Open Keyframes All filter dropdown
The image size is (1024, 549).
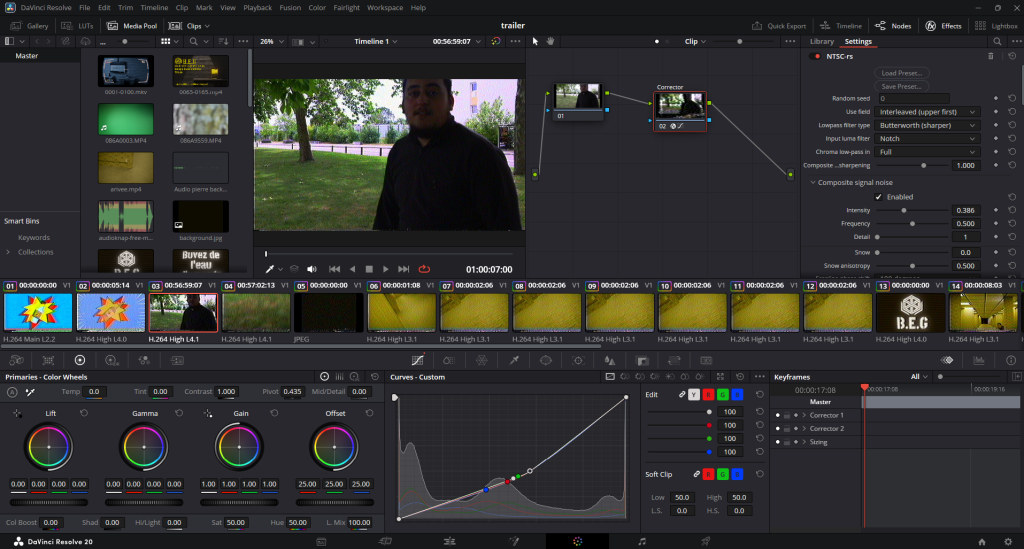pyautogui.click(x=919, y=377)
